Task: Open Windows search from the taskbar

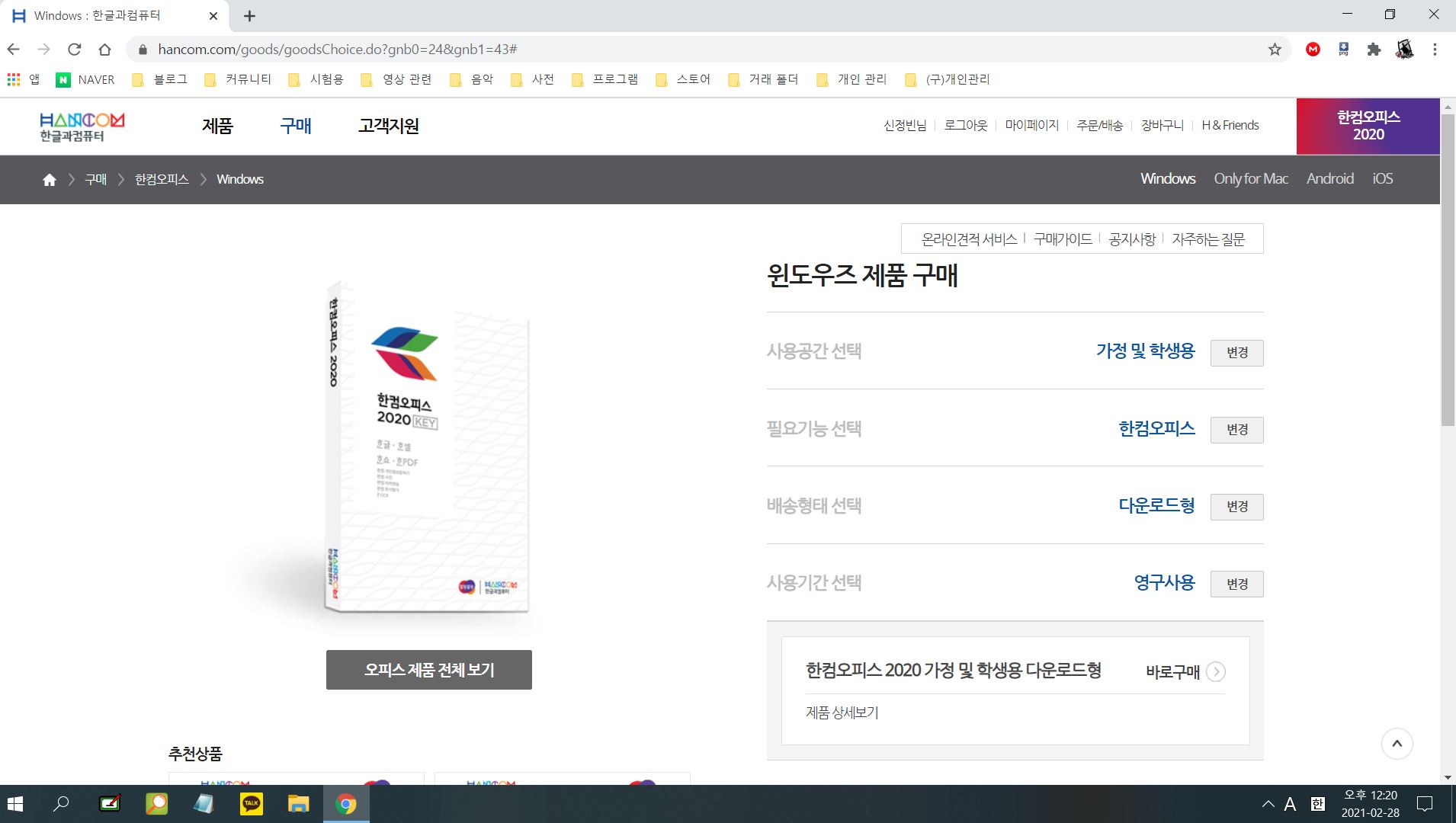Action: tap(61, 804)
